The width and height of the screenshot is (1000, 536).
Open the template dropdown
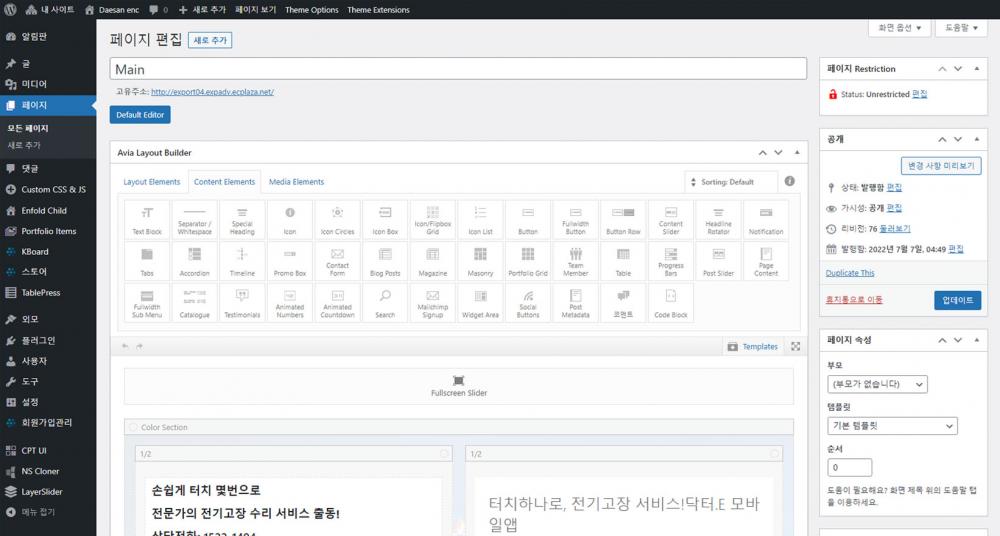pyautogui.click(x=892, y=426)
